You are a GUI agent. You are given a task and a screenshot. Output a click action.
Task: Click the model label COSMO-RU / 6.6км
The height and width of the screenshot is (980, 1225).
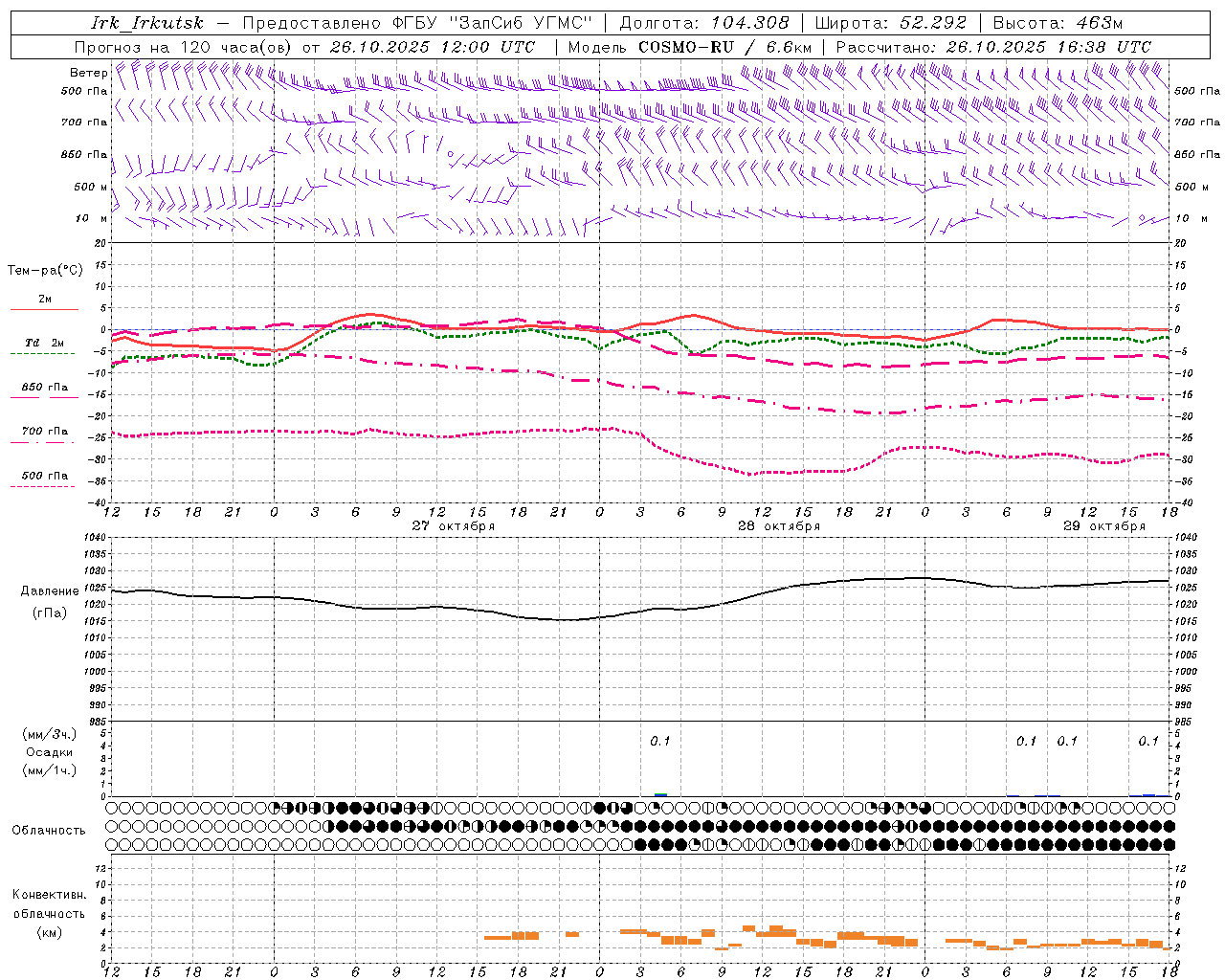(x=725, y=47)
